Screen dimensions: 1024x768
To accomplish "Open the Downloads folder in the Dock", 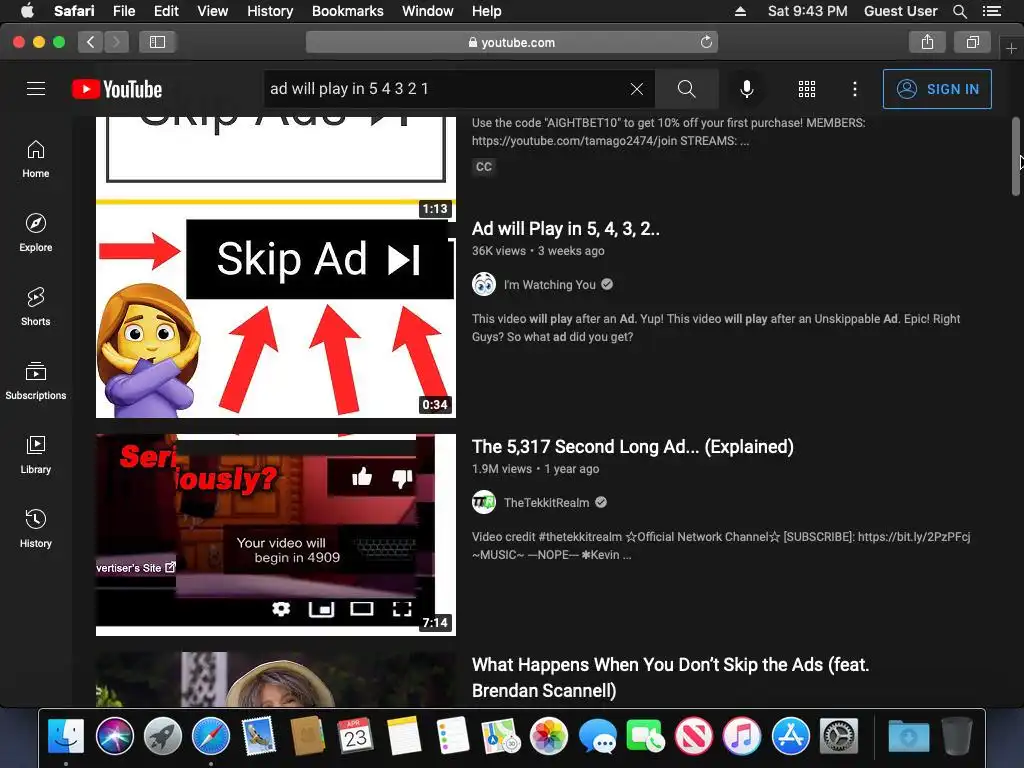I will pyautogui.click(x=908, y=736).
